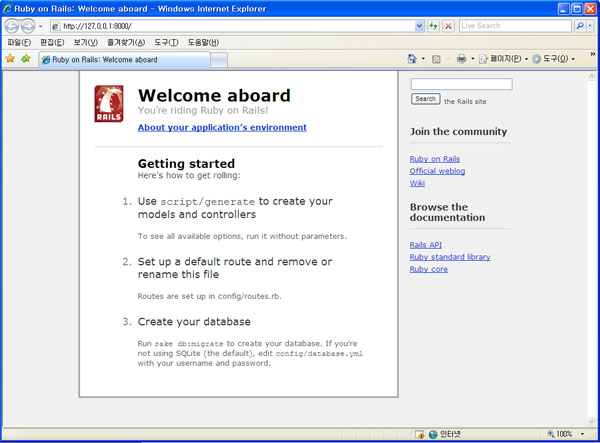
Task: Click the Welcome aboard heading
Action: coord(214,96)
